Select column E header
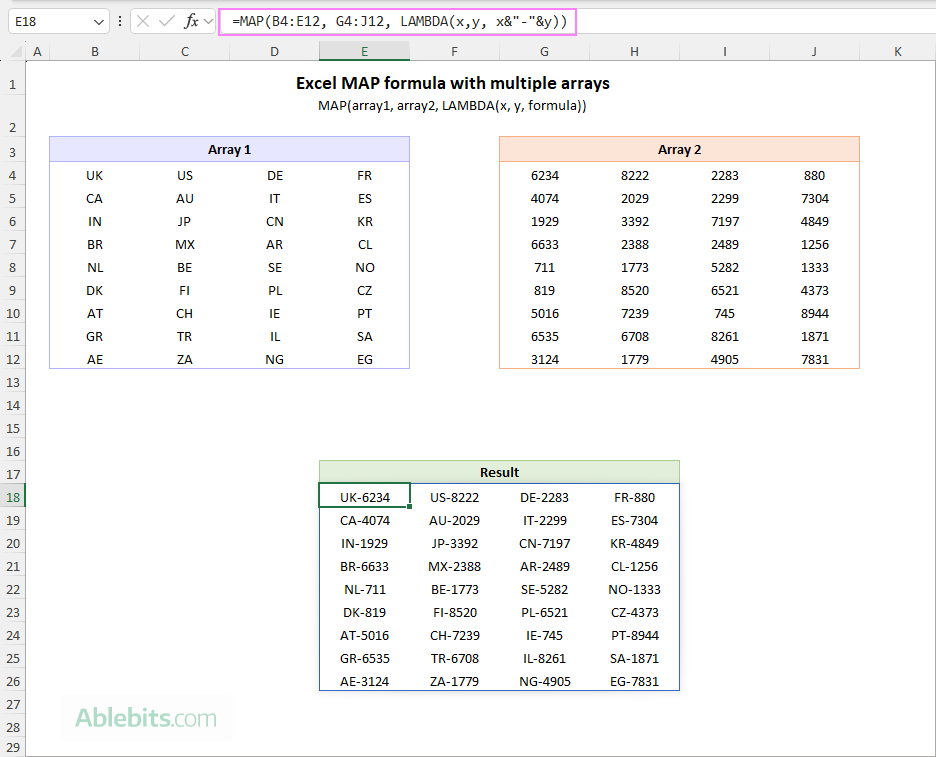 pyautogui.click(x=364, y=50)
